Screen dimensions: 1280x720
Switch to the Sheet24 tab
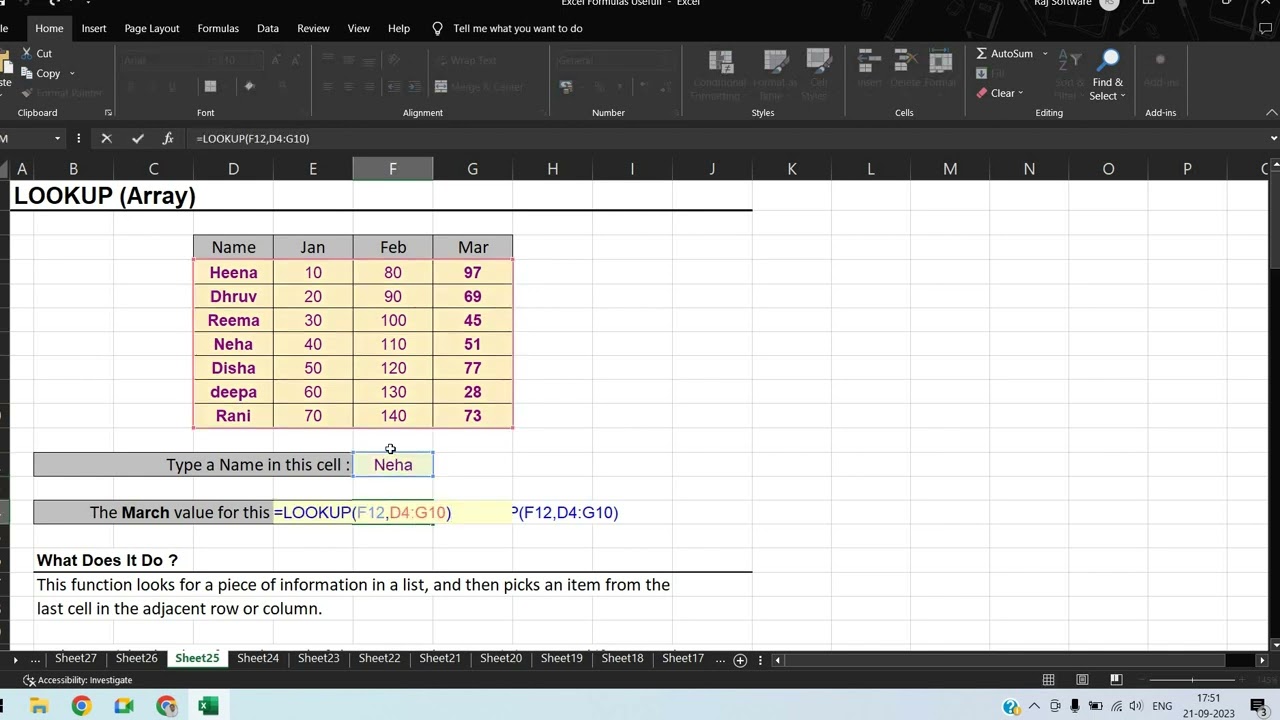click(x=258, y=658)
